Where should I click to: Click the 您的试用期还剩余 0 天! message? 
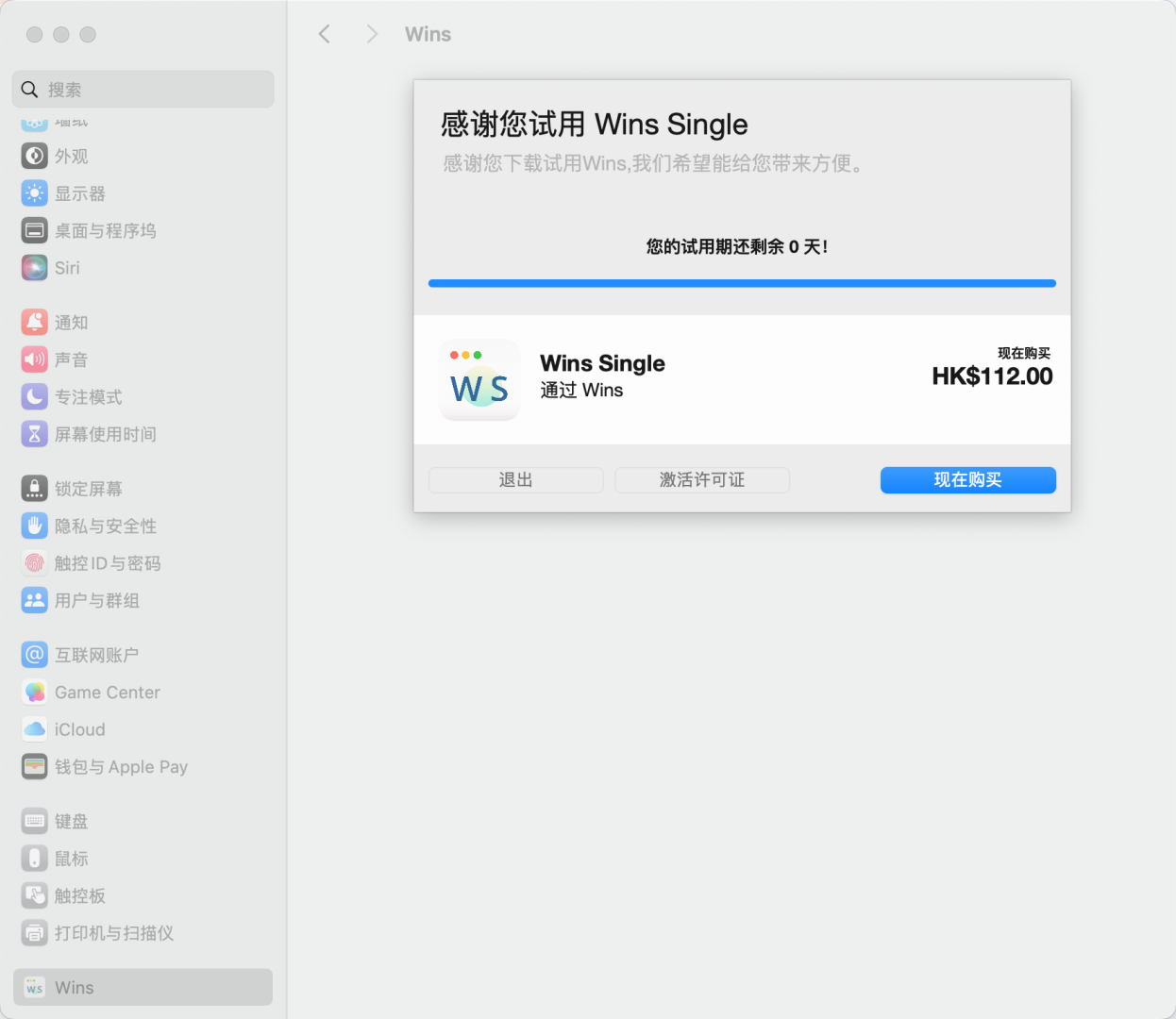click(x=737, y=247)
